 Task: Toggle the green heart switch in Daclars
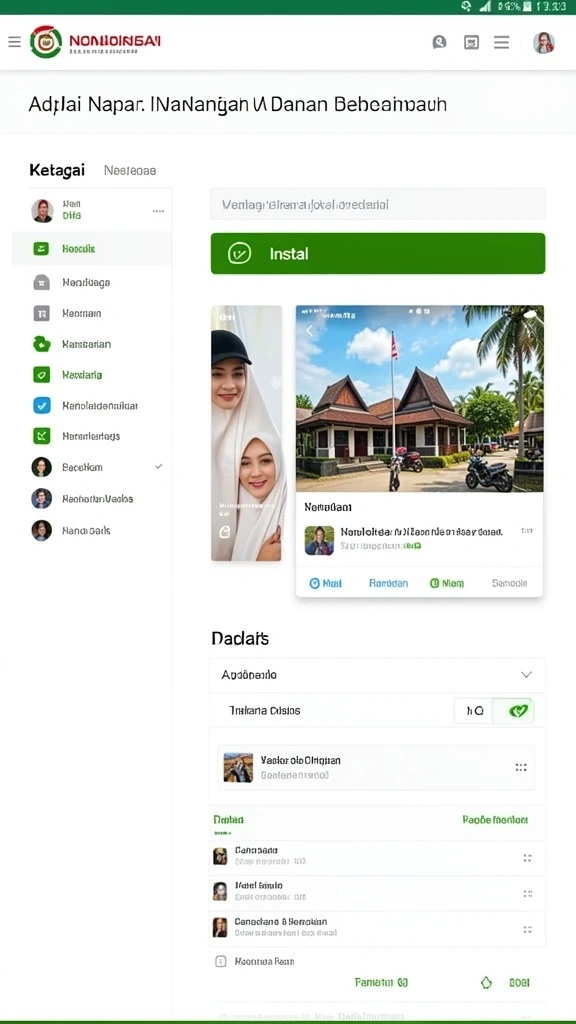[x=513, y=711]
